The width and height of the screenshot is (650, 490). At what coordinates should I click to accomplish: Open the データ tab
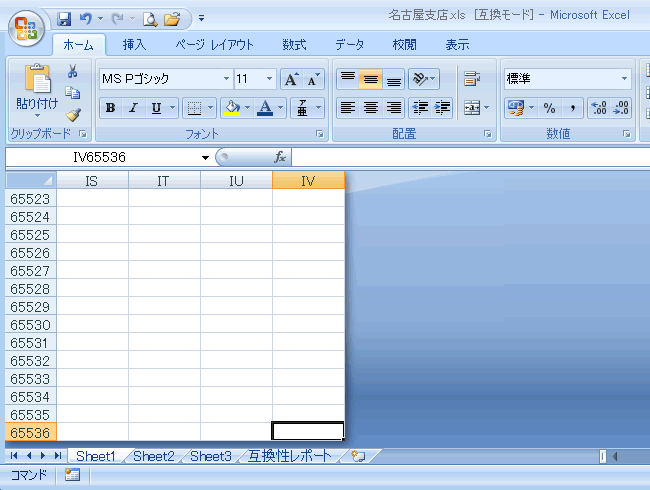pyautogui.click(x=349, y=45)
